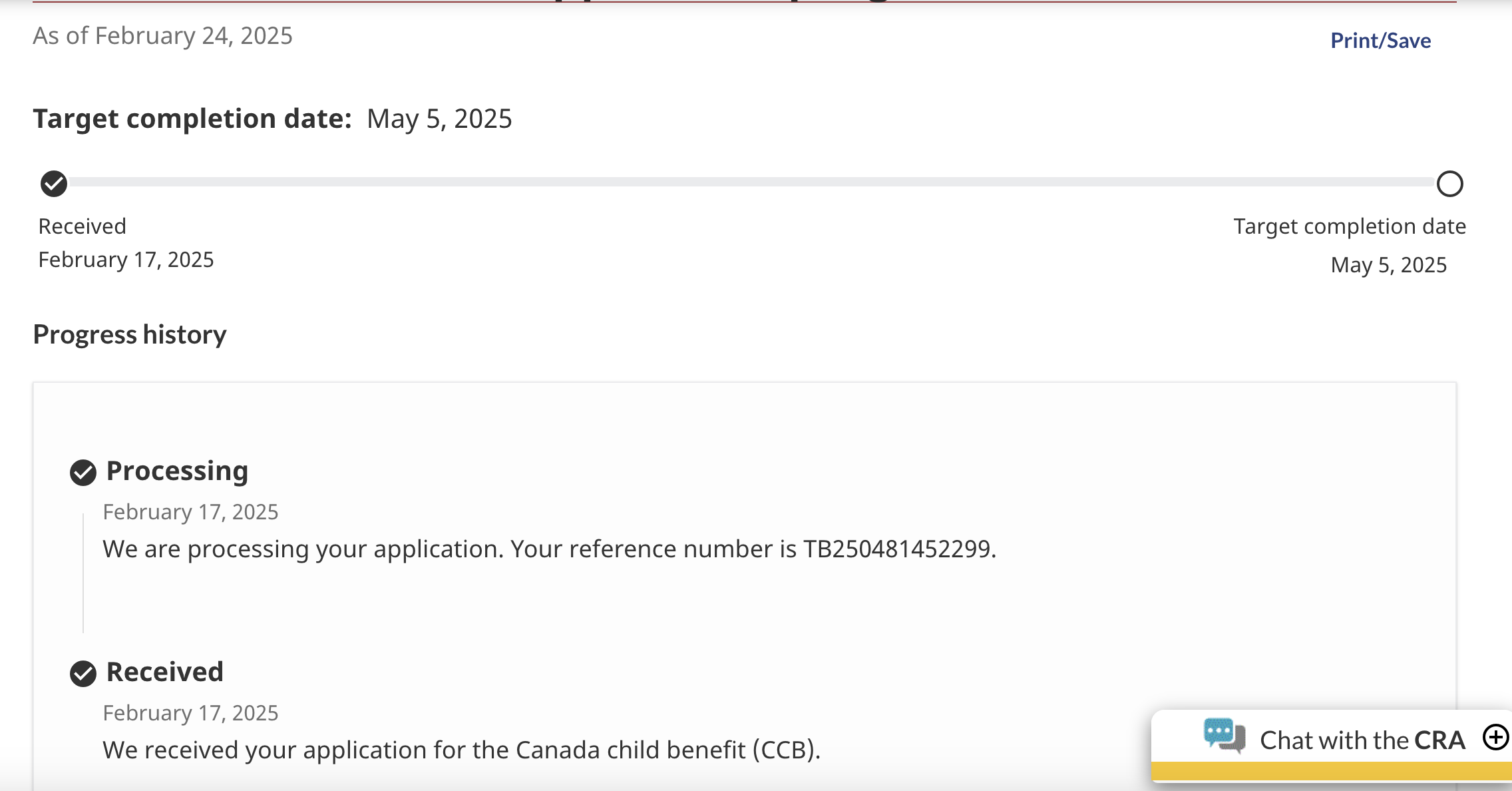This screenshot has width=1512, height=791.
Task: Click the Processing checkmark icon
Action: [x=83, y=473]
